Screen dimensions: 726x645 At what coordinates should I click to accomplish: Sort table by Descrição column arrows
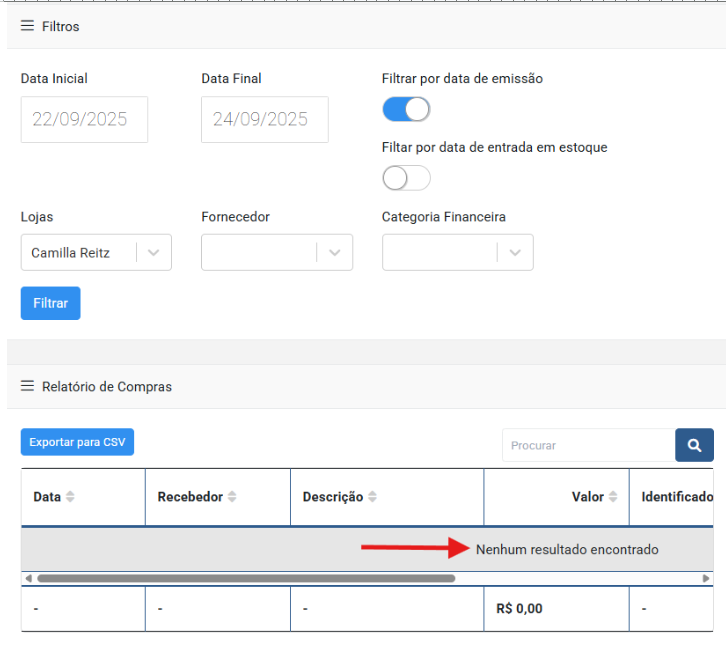point(372,497)
